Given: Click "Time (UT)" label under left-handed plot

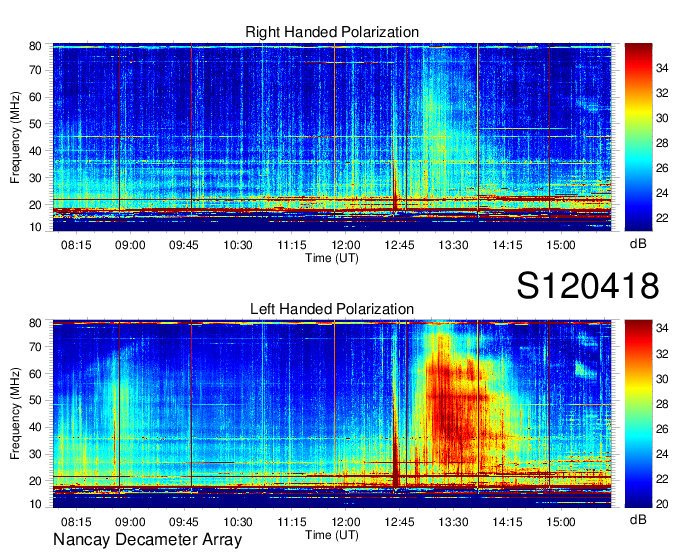Looking at the screenshot, I should click(332, 535).
